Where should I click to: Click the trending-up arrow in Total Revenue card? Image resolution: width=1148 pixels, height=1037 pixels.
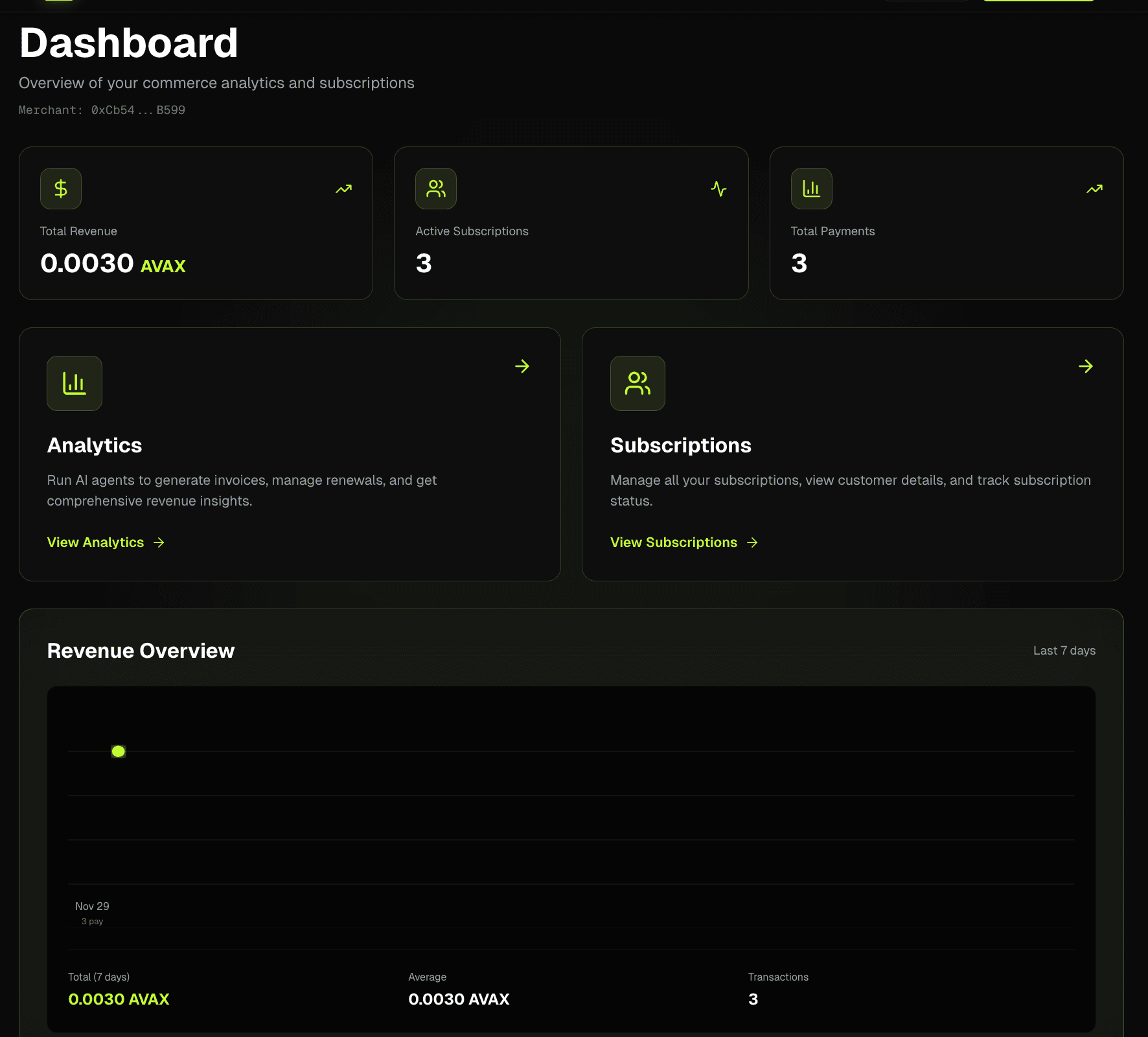pyautogui.click(x=343, y=189)
